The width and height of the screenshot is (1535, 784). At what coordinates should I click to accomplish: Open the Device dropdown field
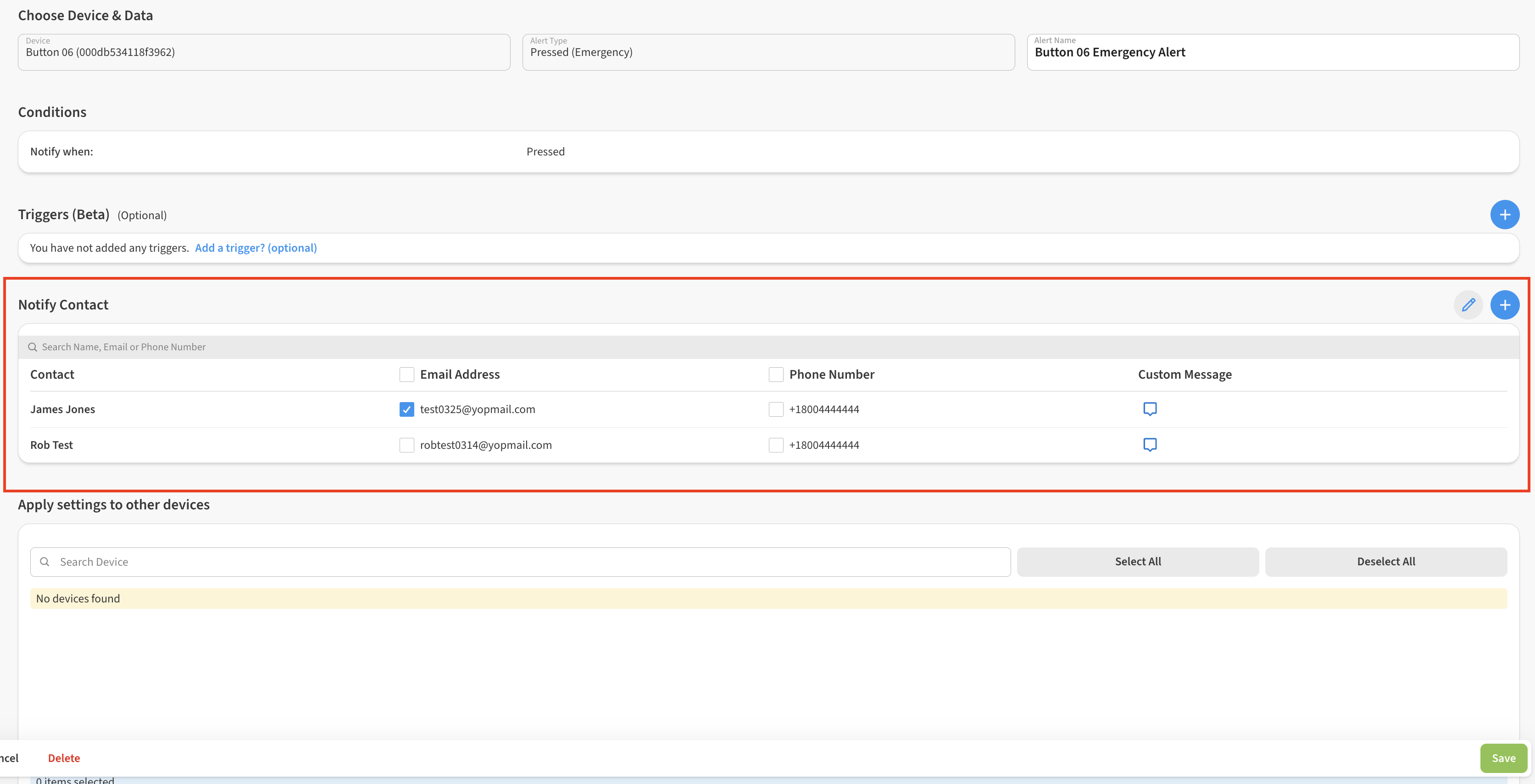click(x=263, y=52)
